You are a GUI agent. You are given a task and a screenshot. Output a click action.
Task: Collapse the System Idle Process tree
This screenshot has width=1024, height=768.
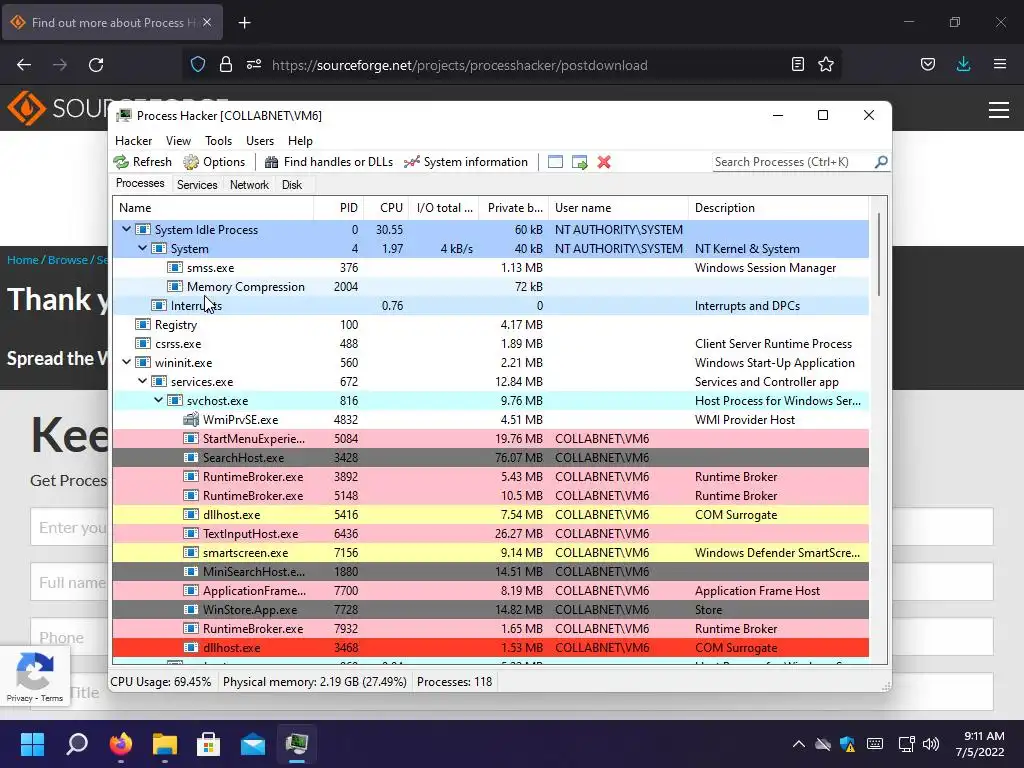click(127, 229)
